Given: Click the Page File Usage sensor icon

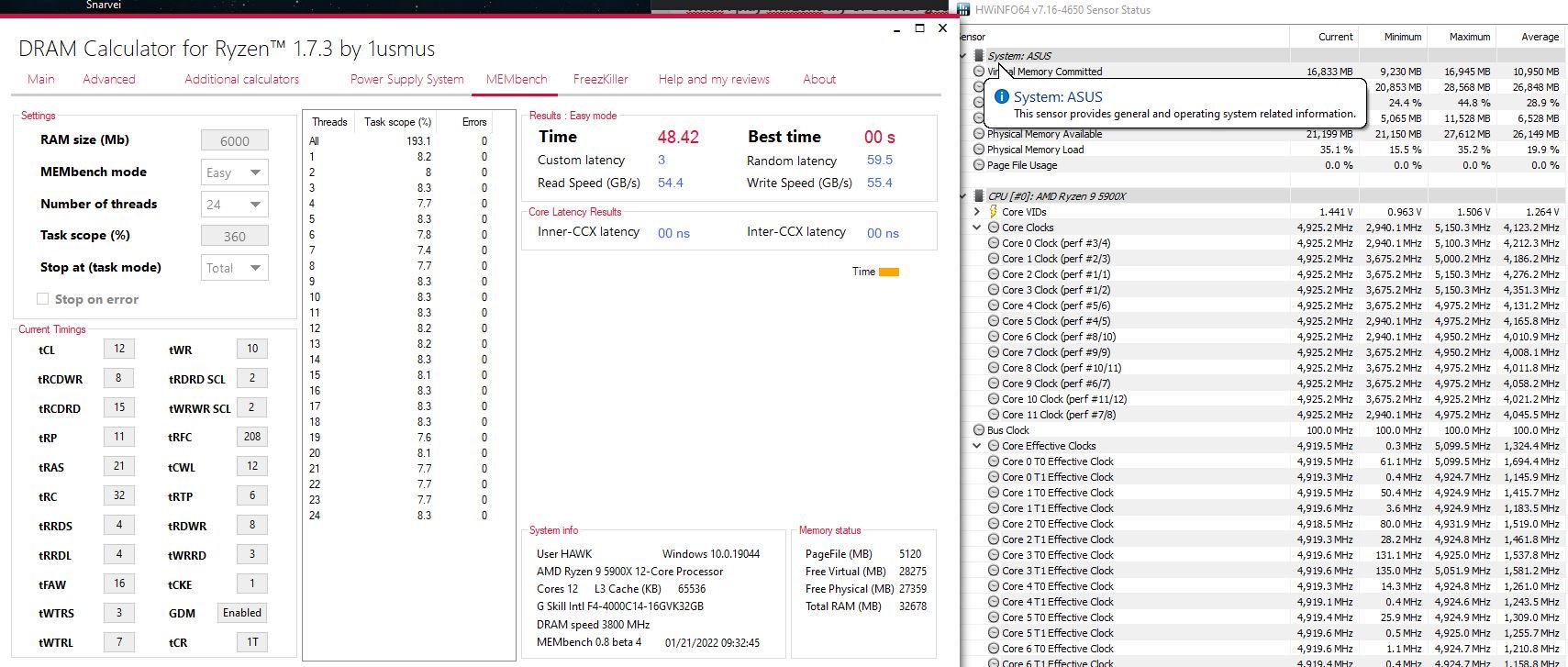Looking at the screenshot, I should pyautogui.click(x=979, y=165).
